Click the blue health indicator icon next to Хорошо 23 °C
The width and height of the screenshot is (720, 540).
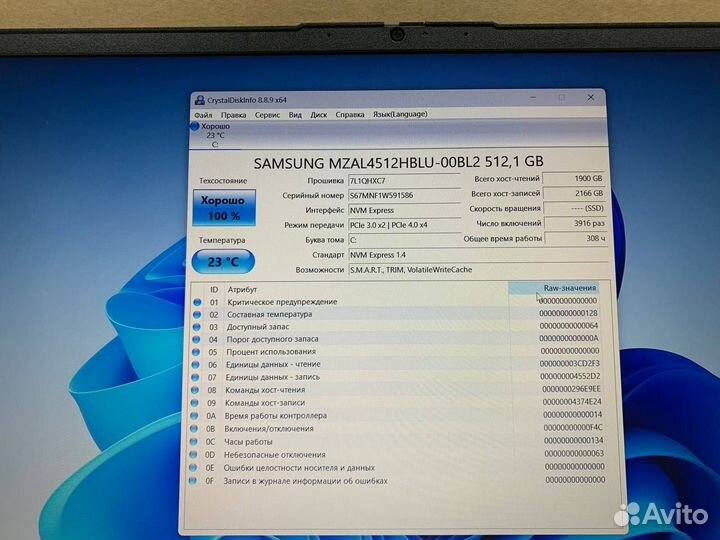pyautogui.click(x=194, y=126)
